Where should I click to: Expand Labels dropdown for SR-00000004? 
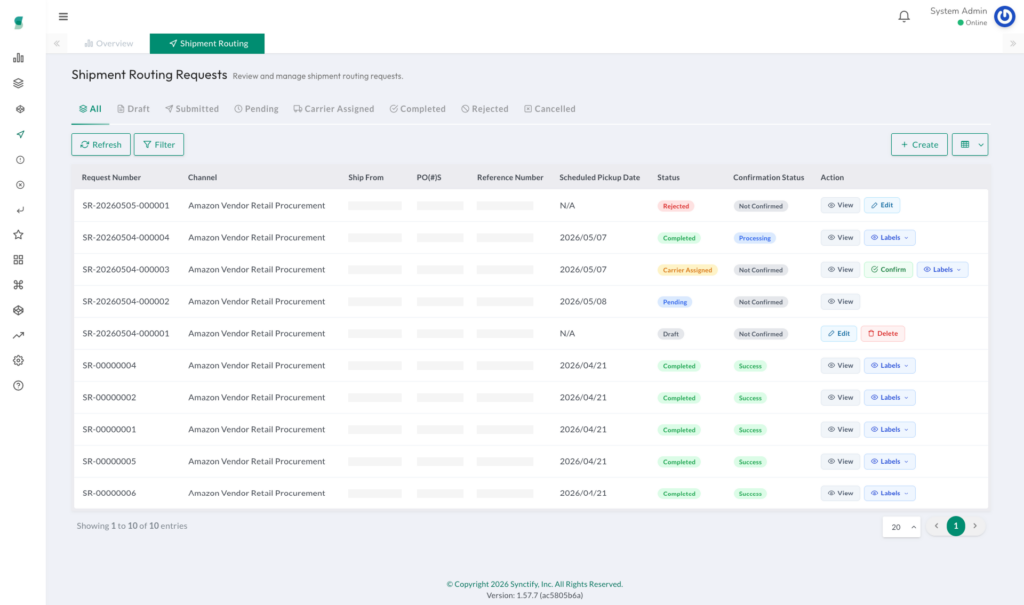889,365
